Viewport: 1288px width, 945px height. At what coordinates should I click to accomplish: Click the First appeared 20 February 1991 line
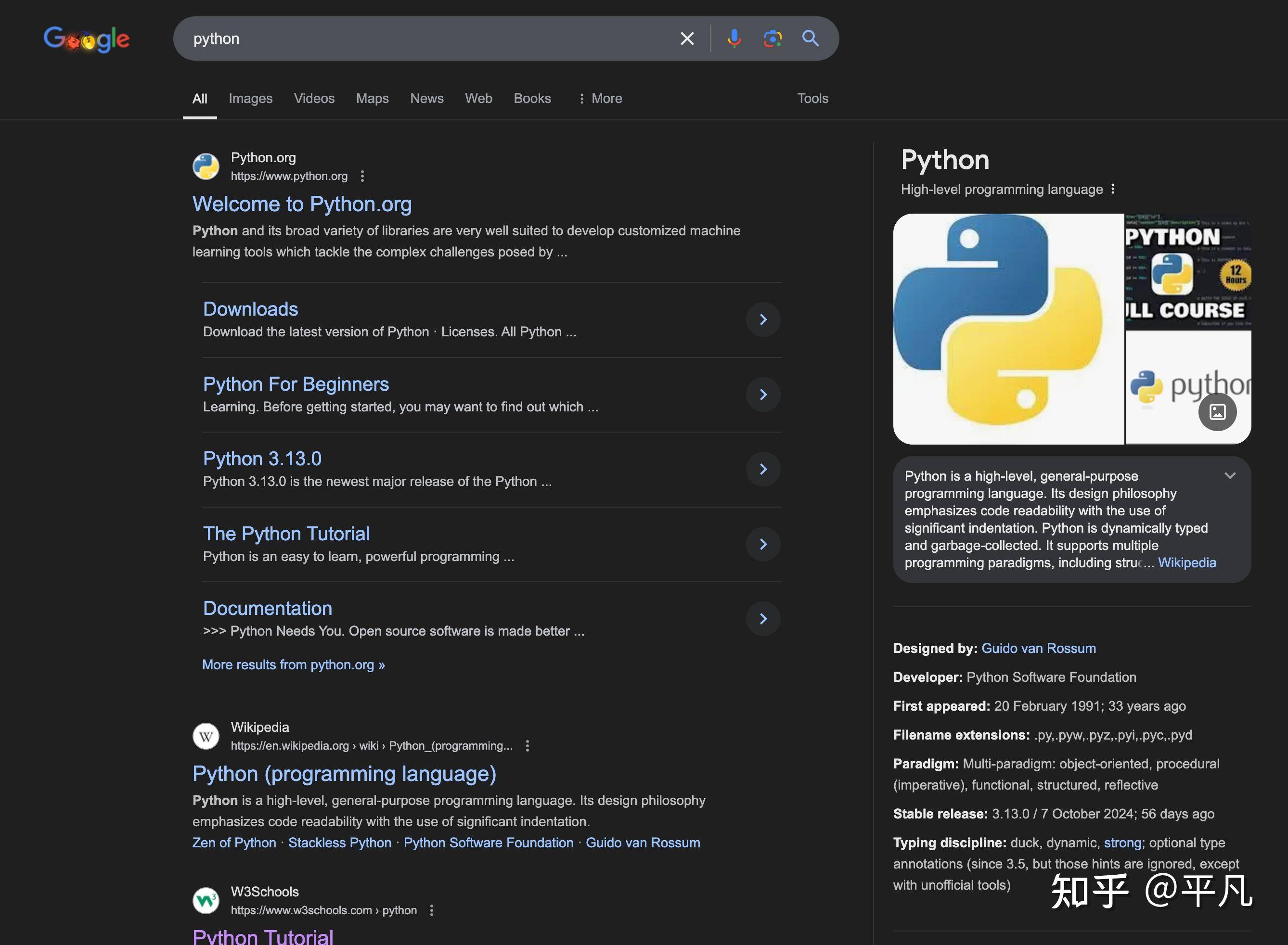pos(1039,706)
